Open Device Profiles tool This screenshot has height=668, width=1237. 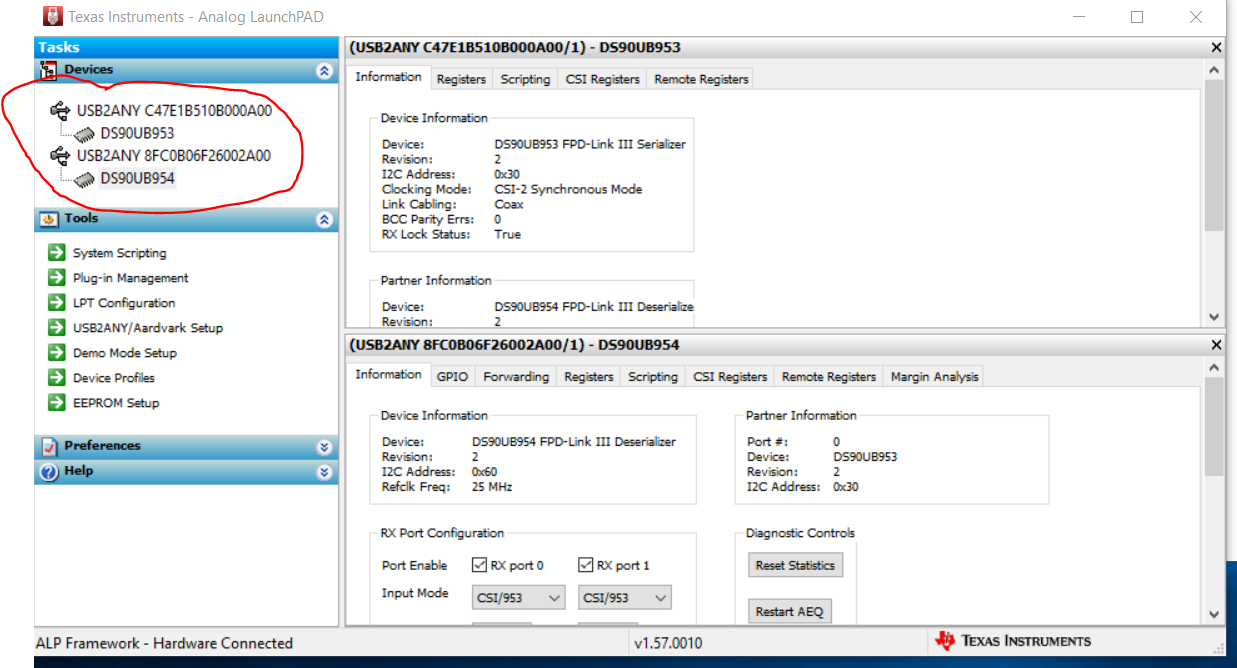tap(114, 378)
